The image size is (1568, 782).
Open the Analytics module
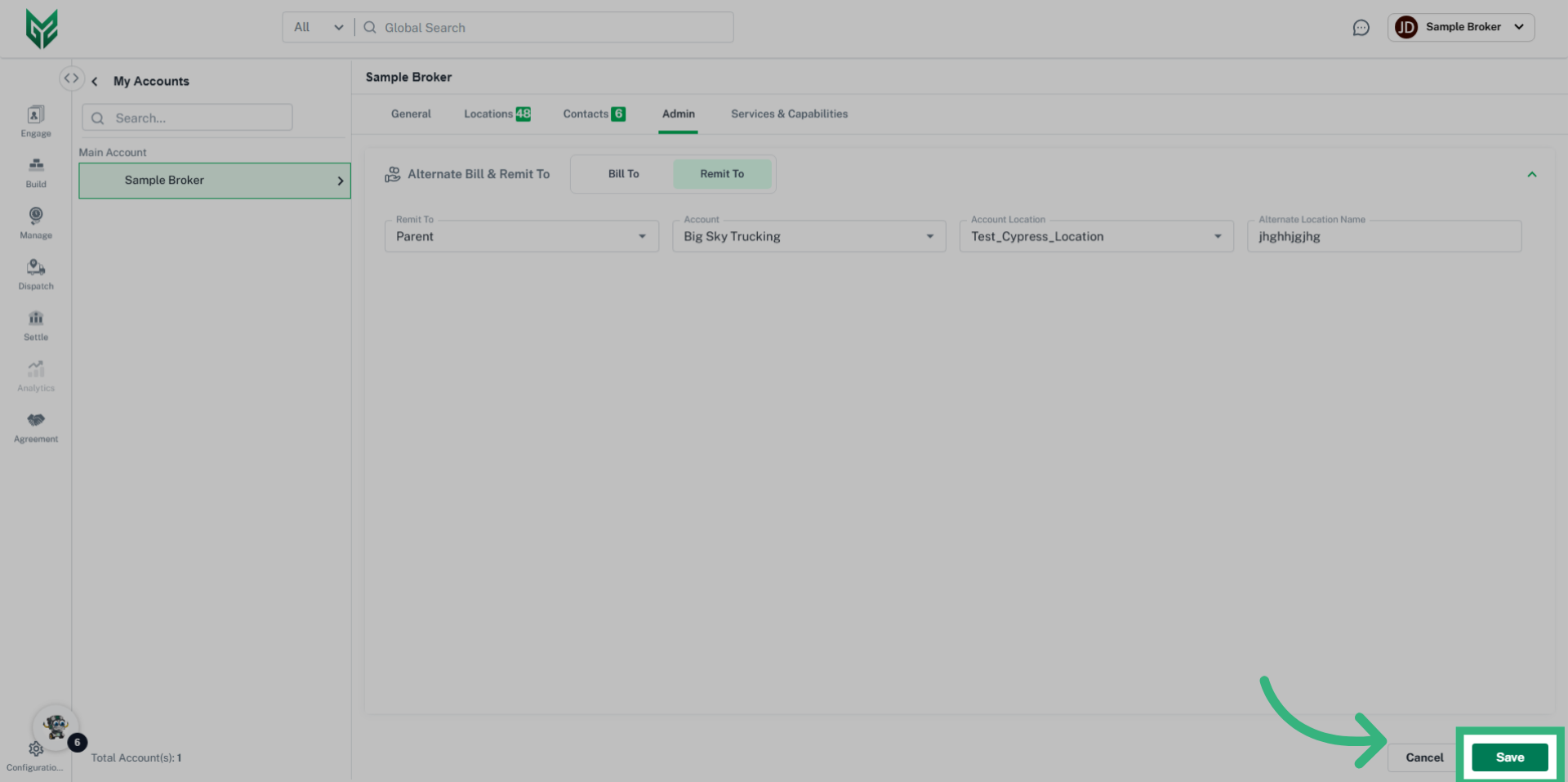[x=36, y=376]
